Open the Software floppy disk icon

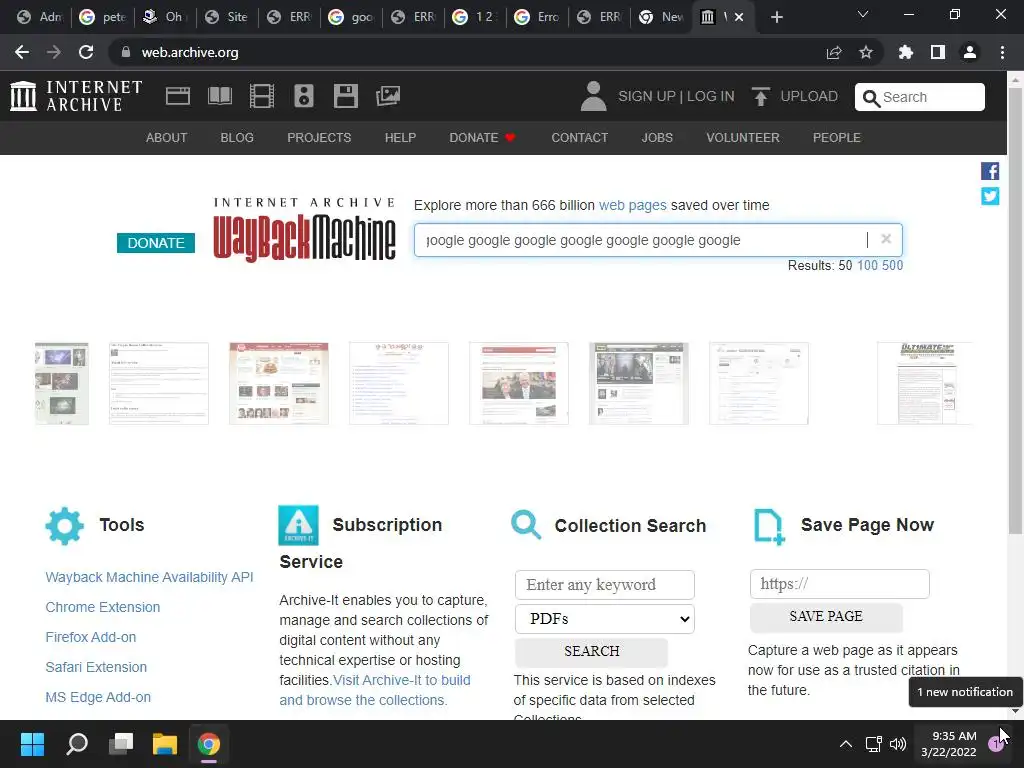(x=345, y=96)
